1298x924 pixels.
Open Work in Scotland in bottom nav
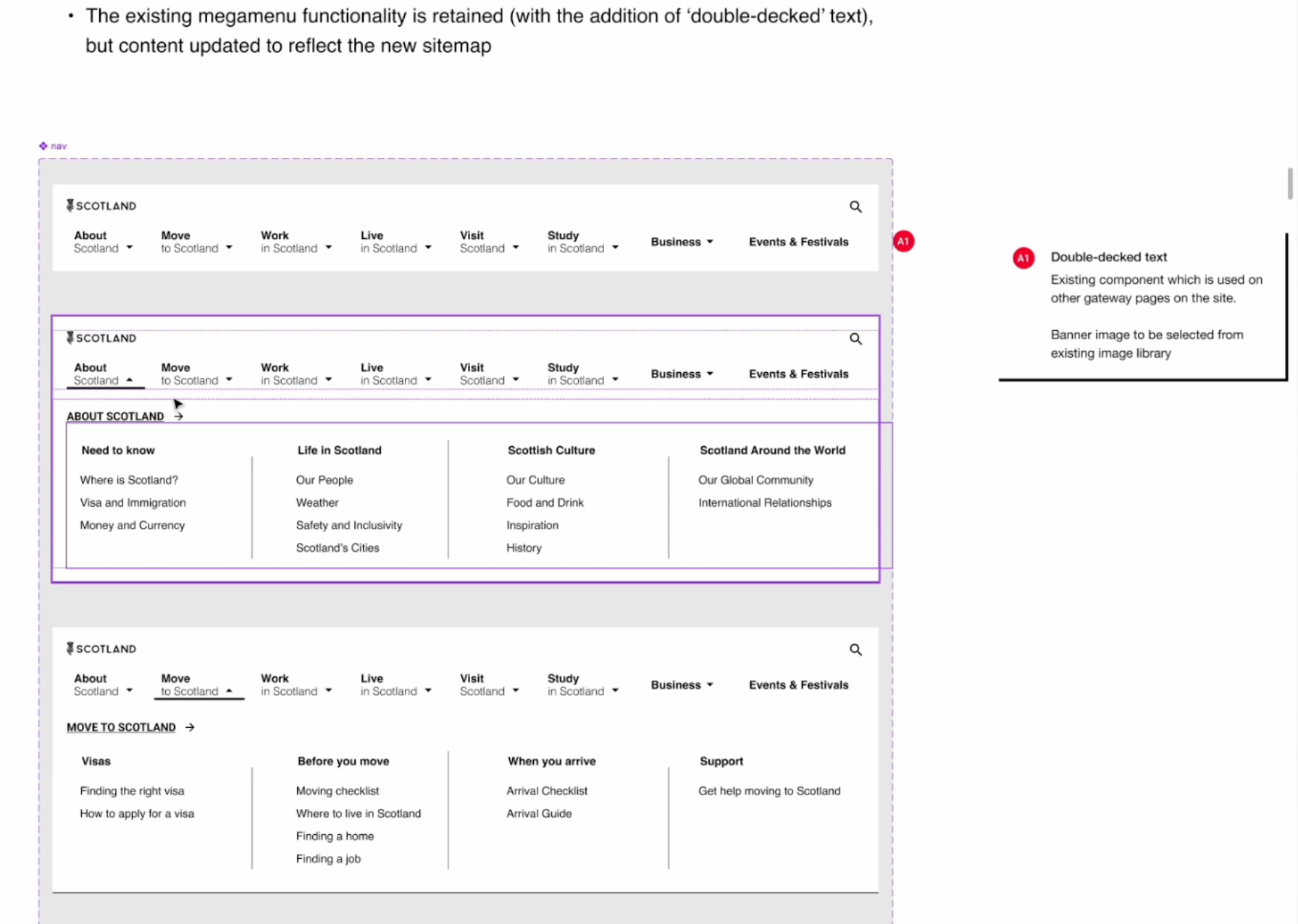[x=296, y=685]
